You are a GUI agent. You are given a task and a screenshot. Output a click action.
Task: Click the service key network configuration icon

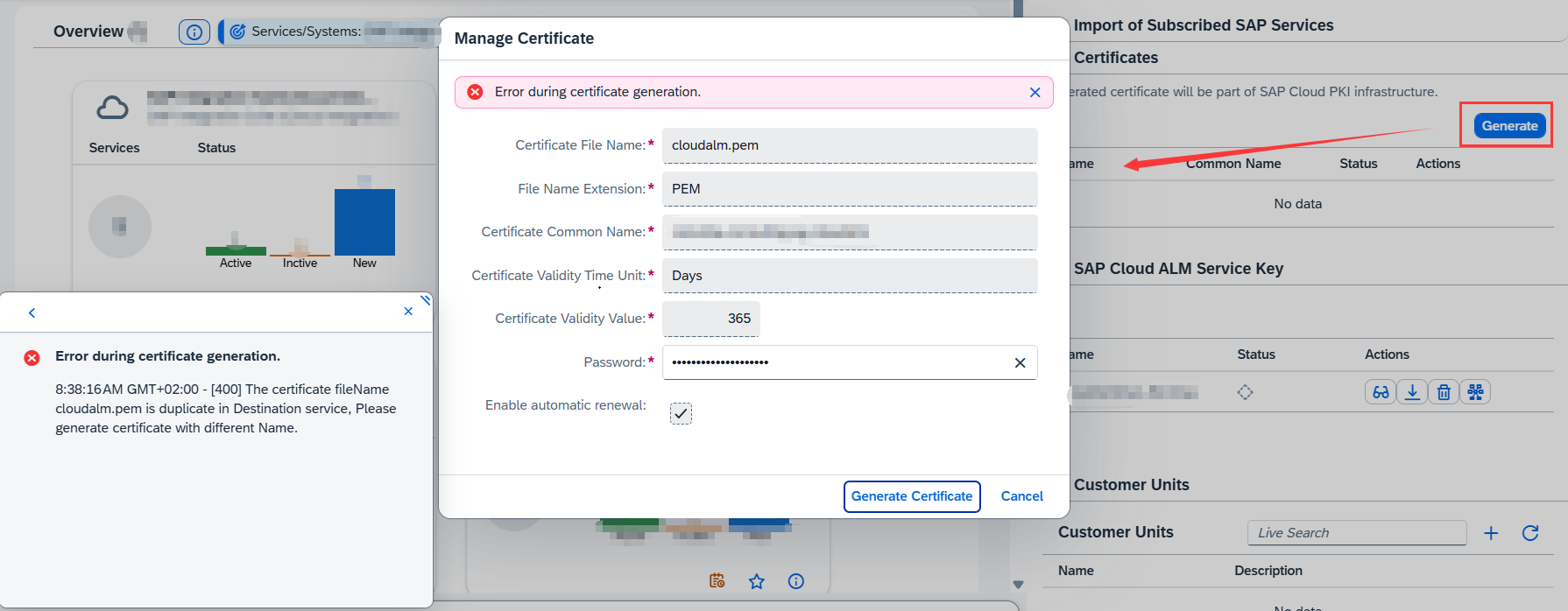(1475, 392)
